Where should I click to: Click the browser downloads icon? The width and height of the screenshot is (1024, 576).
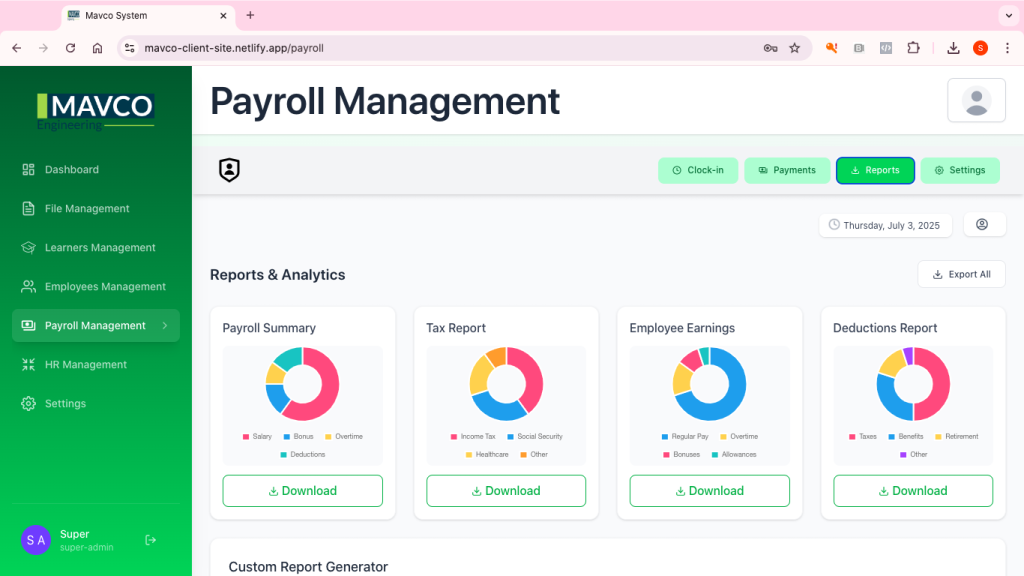point(953,48)
